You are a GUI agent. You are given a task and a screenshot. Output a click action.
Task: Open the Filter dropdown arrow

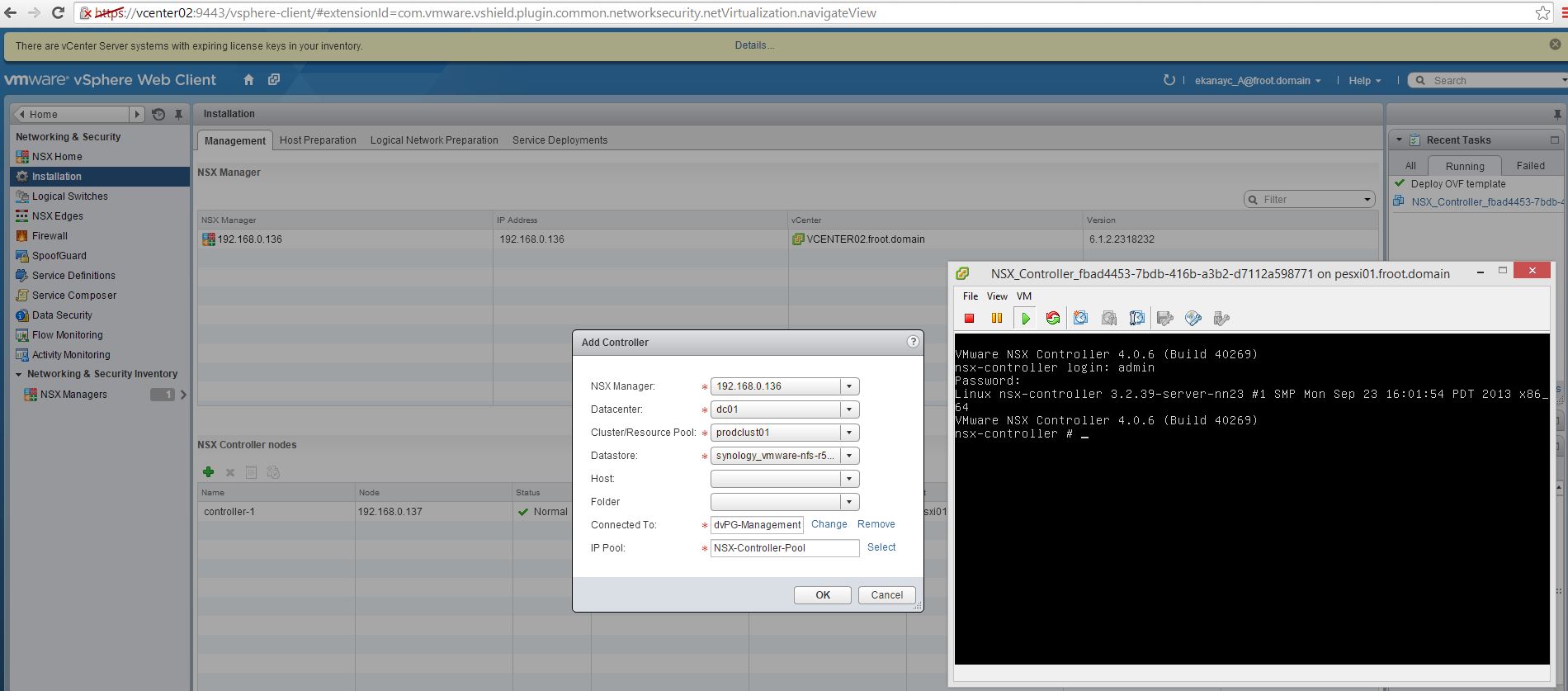pos(1367,200)
